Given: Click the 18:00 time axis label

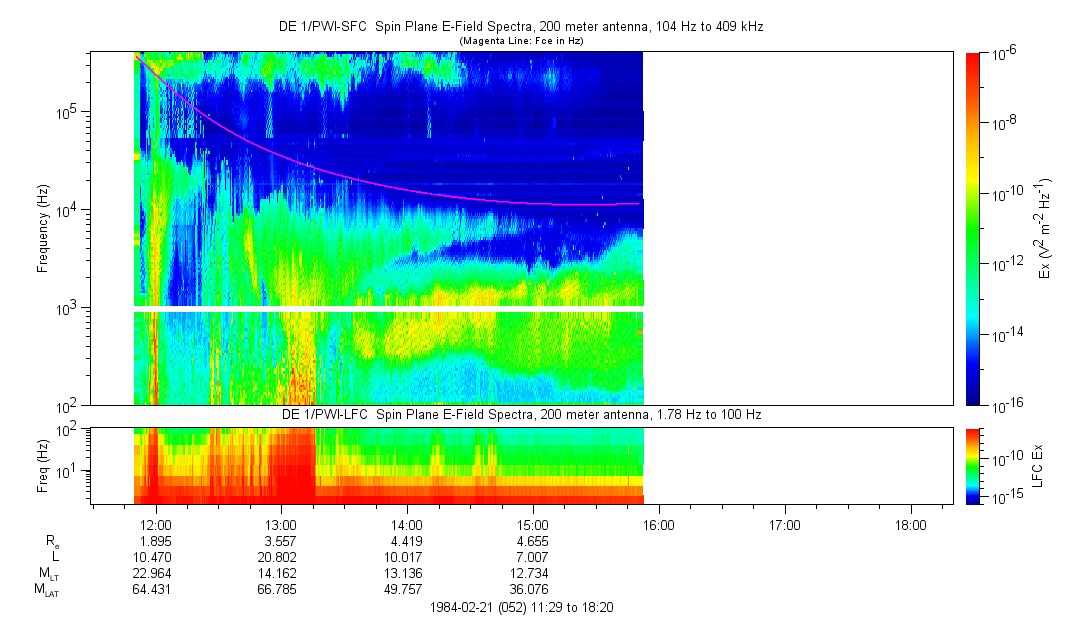Looking at the screenshot, I should (909, 524).
